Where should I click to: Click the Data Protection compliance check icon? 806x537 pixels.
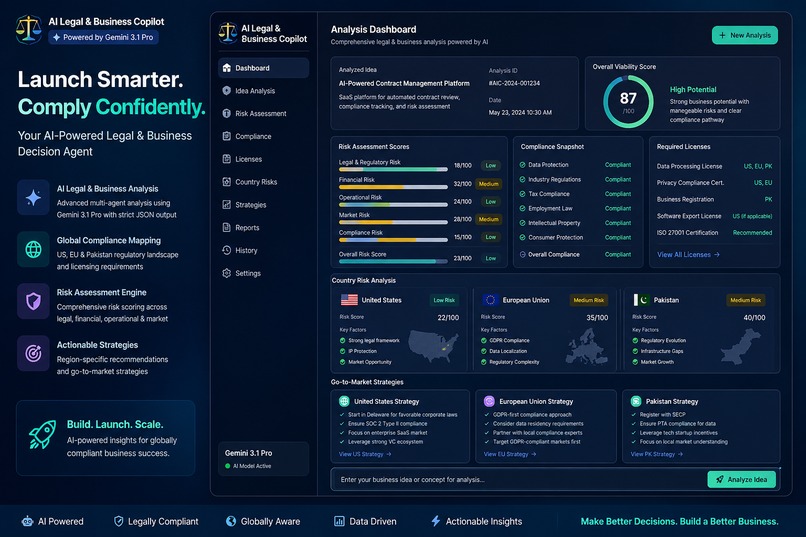tap(523, 165)
